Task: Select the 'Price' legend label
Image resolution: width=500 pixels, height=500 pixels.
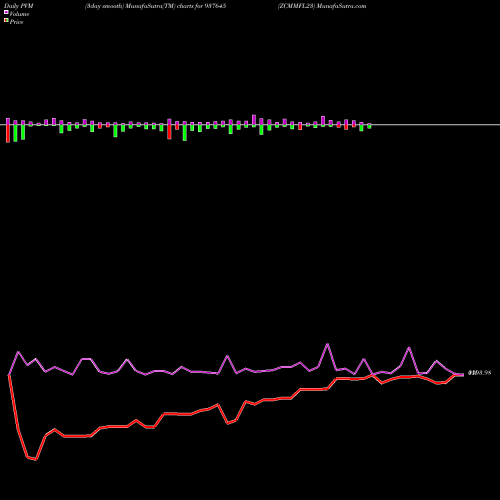Action: pyautogui.click(x=16, y=22)
